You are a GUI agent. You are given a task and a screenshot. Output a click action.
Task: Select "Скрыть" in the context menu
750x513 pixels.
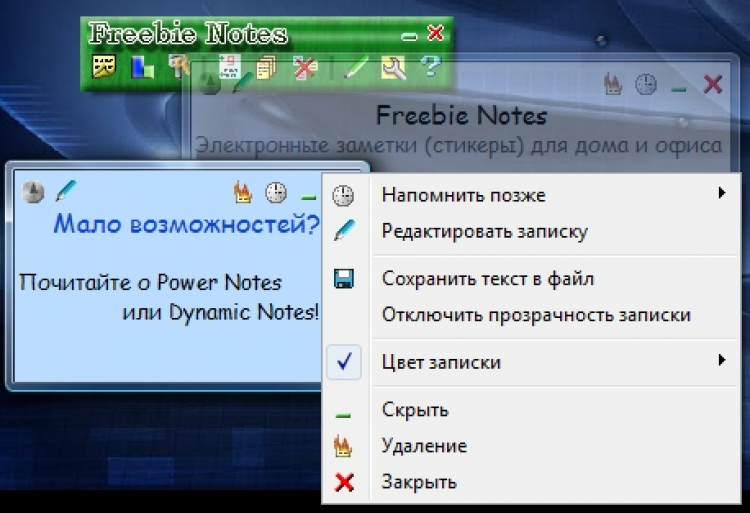(414, 410)
